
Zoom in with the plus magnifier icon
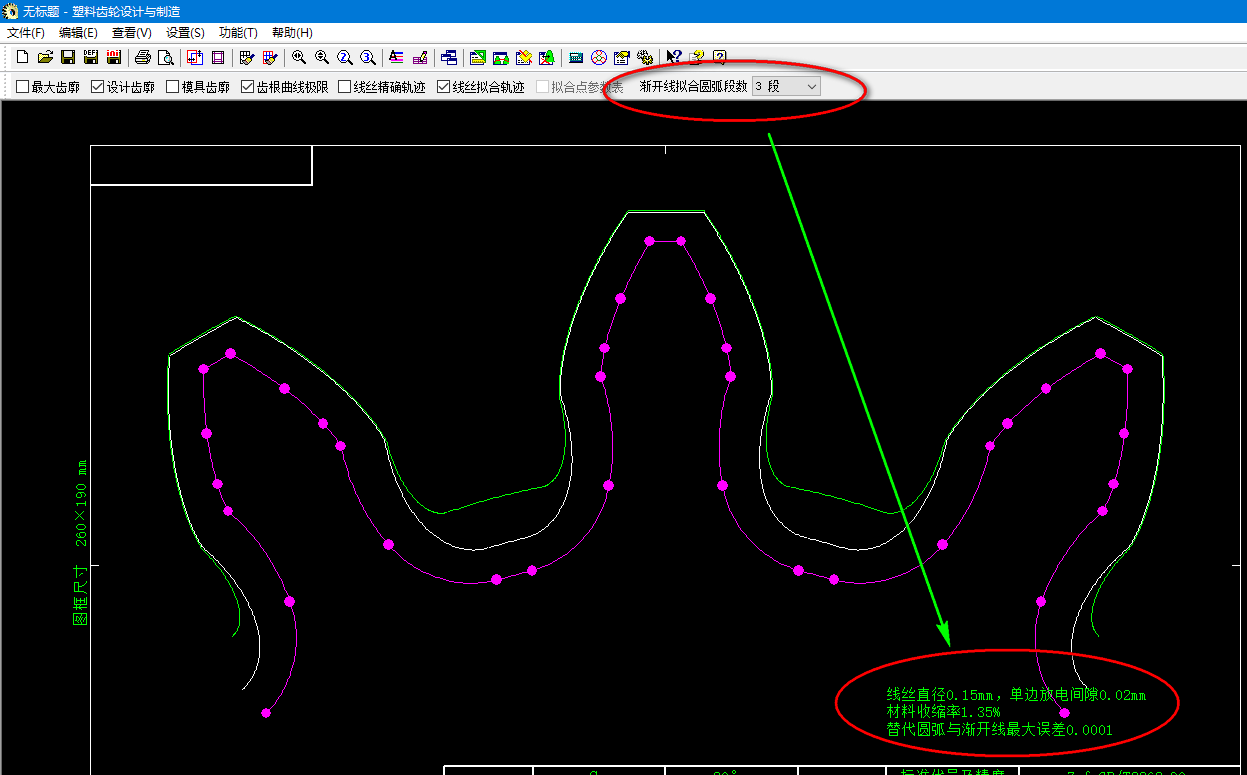click(x=299, y=57)
